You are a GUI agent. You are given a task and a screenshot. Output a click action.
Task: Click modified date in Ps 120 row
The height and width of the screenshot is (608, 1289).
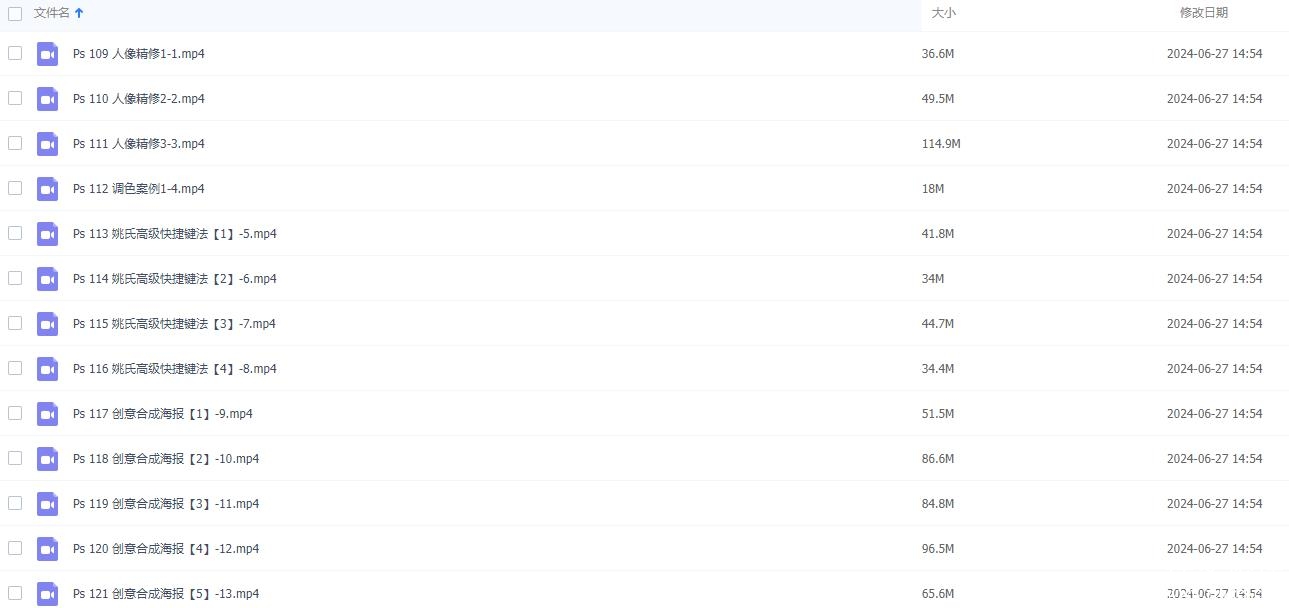coord(1215,549)
